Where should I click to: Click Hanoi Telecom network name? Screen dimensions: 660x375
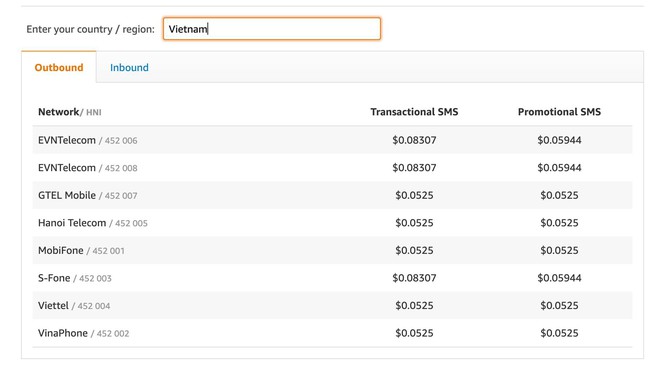tap(72, 223)
